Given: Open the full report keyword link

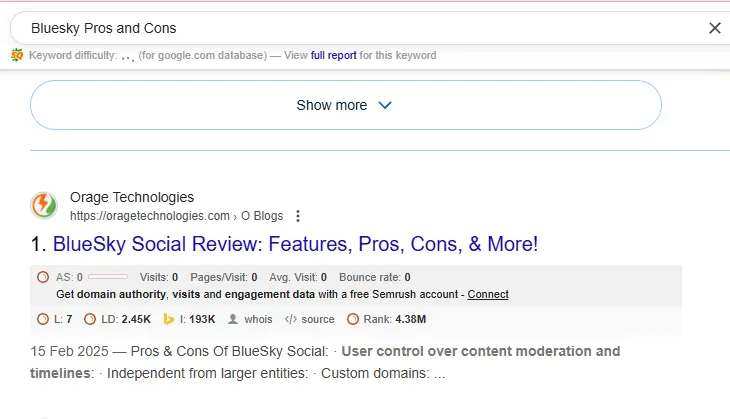Looking at the screenshot, I should click(333, 55).
